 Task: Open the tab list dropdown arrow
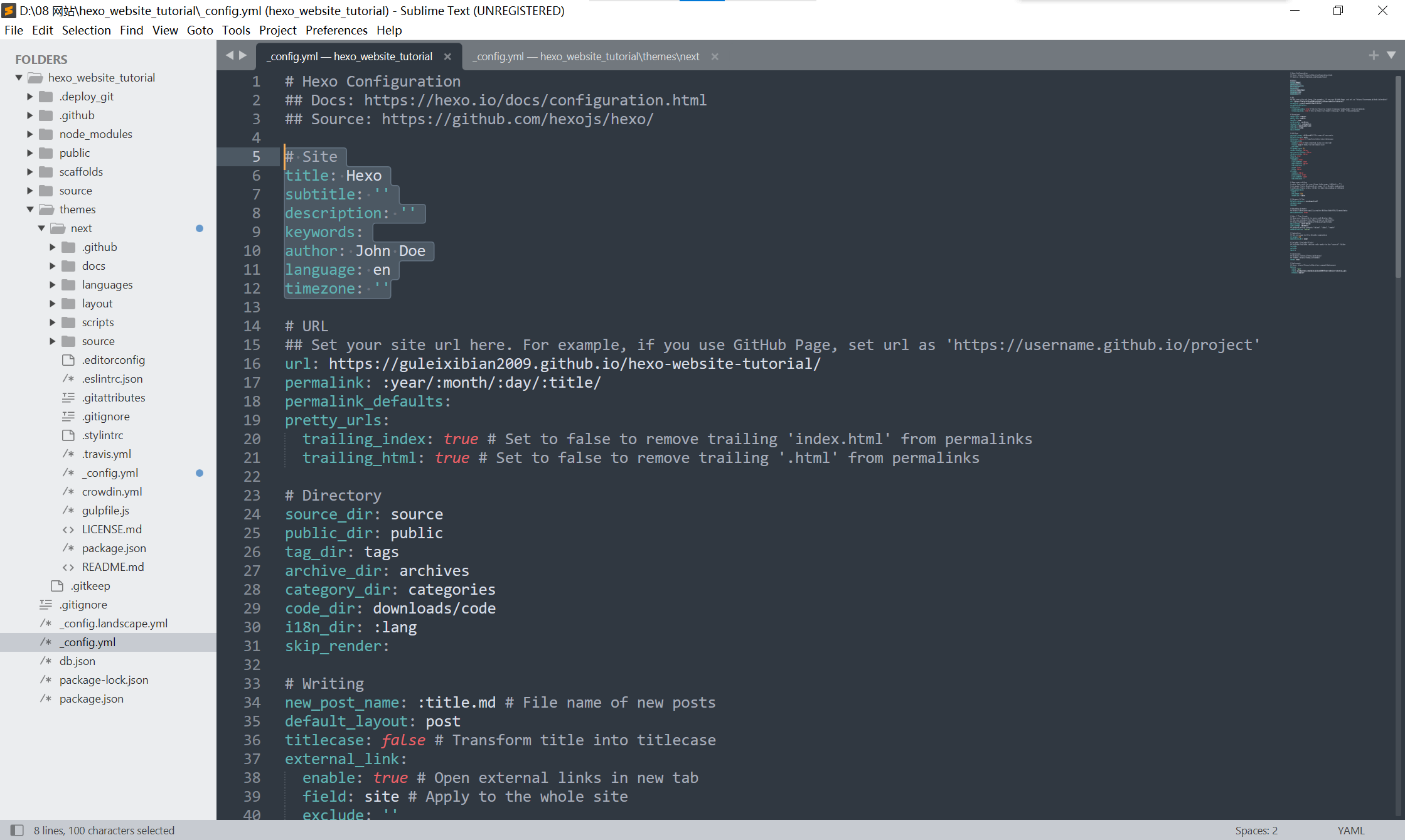1391,56
